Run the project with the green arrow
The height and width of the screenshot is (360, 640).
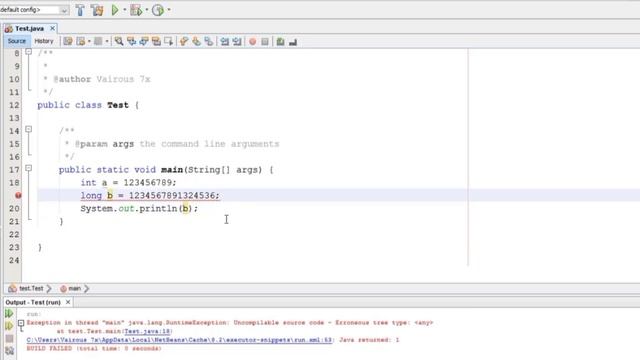tap(115, 10)
